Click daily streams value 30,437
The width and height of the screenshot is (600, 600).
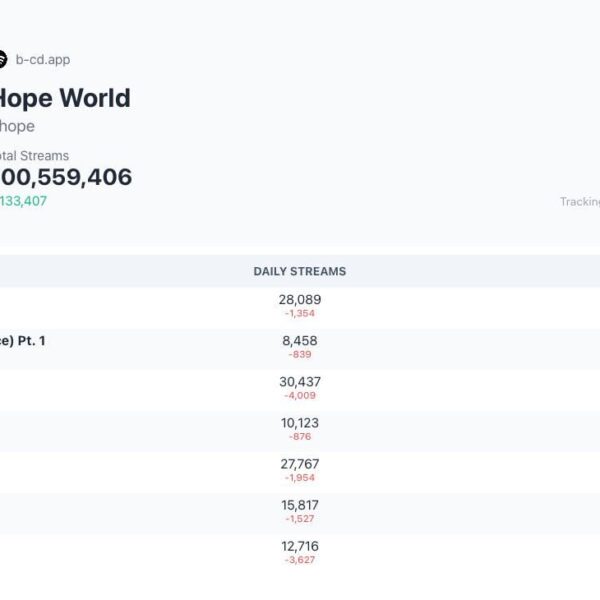click(x=300, y=382)
